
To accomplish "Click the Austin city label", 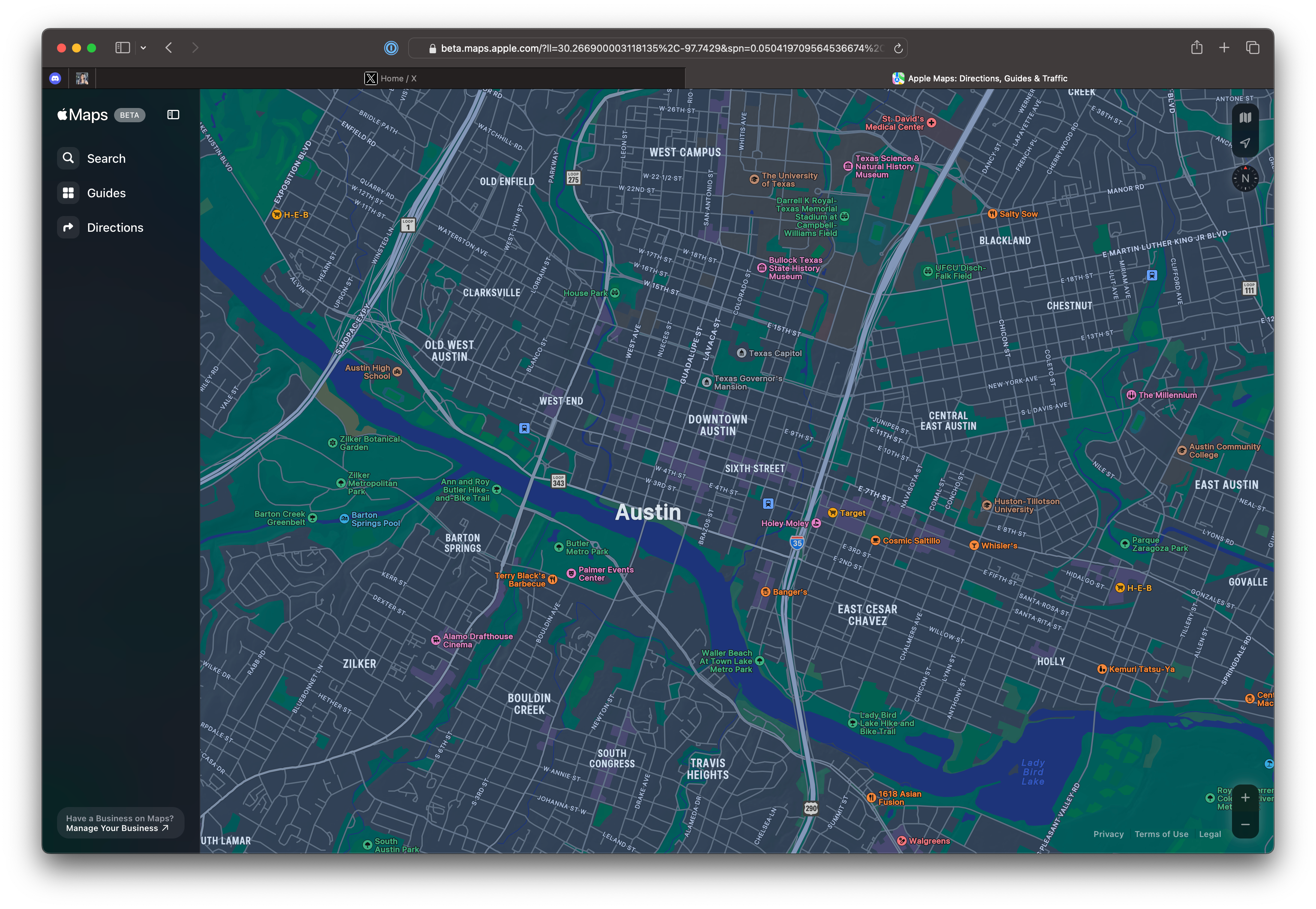I will [x=648, y=512].
